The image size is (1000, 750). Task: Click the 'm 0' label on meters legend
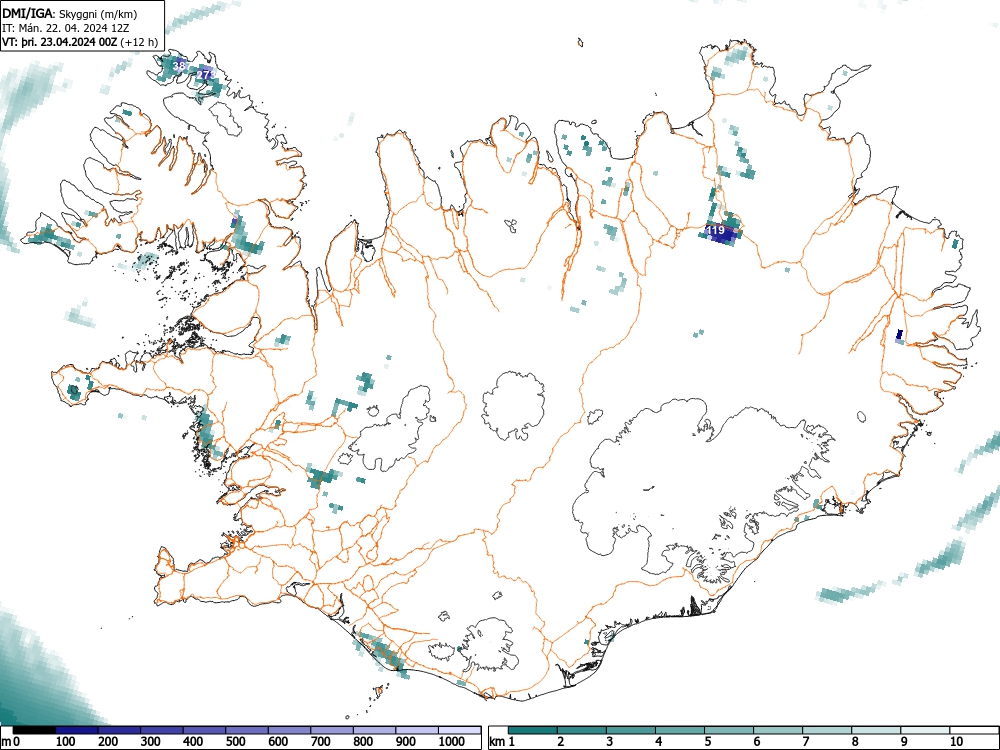pos(11,742)
